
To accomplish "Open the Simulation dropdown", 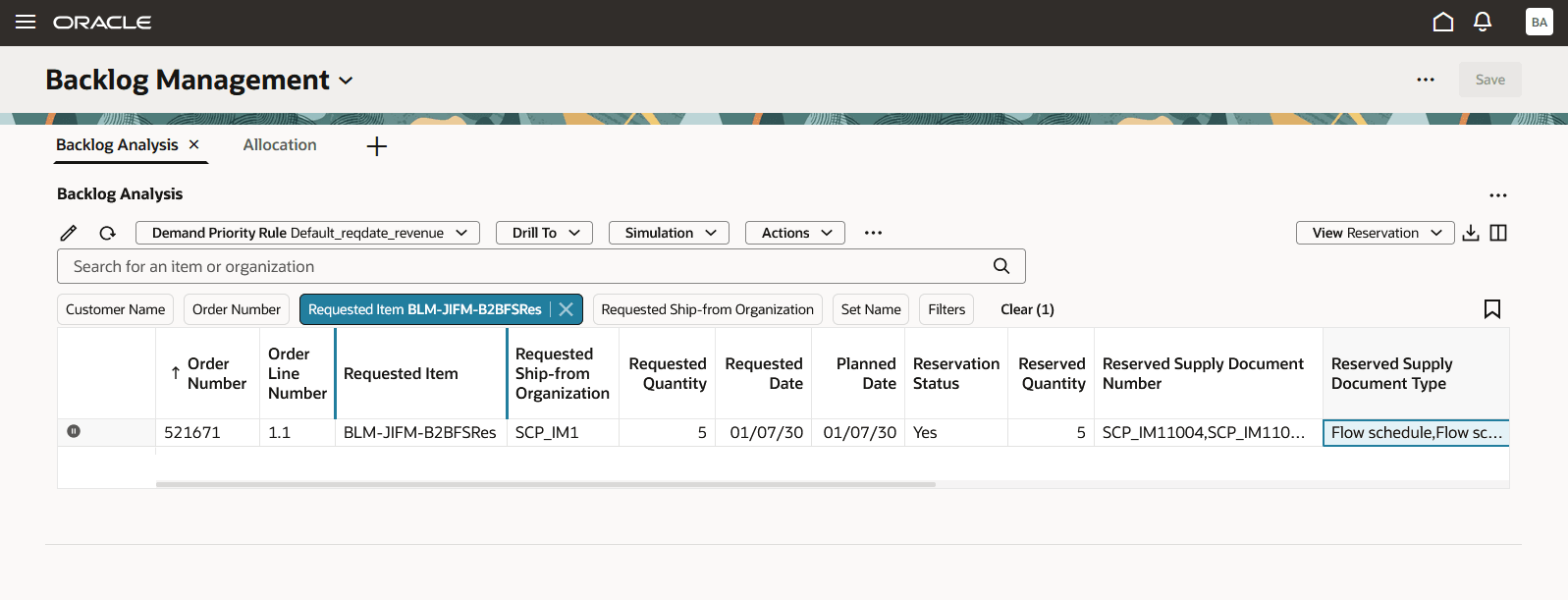I will coord(669,233).
